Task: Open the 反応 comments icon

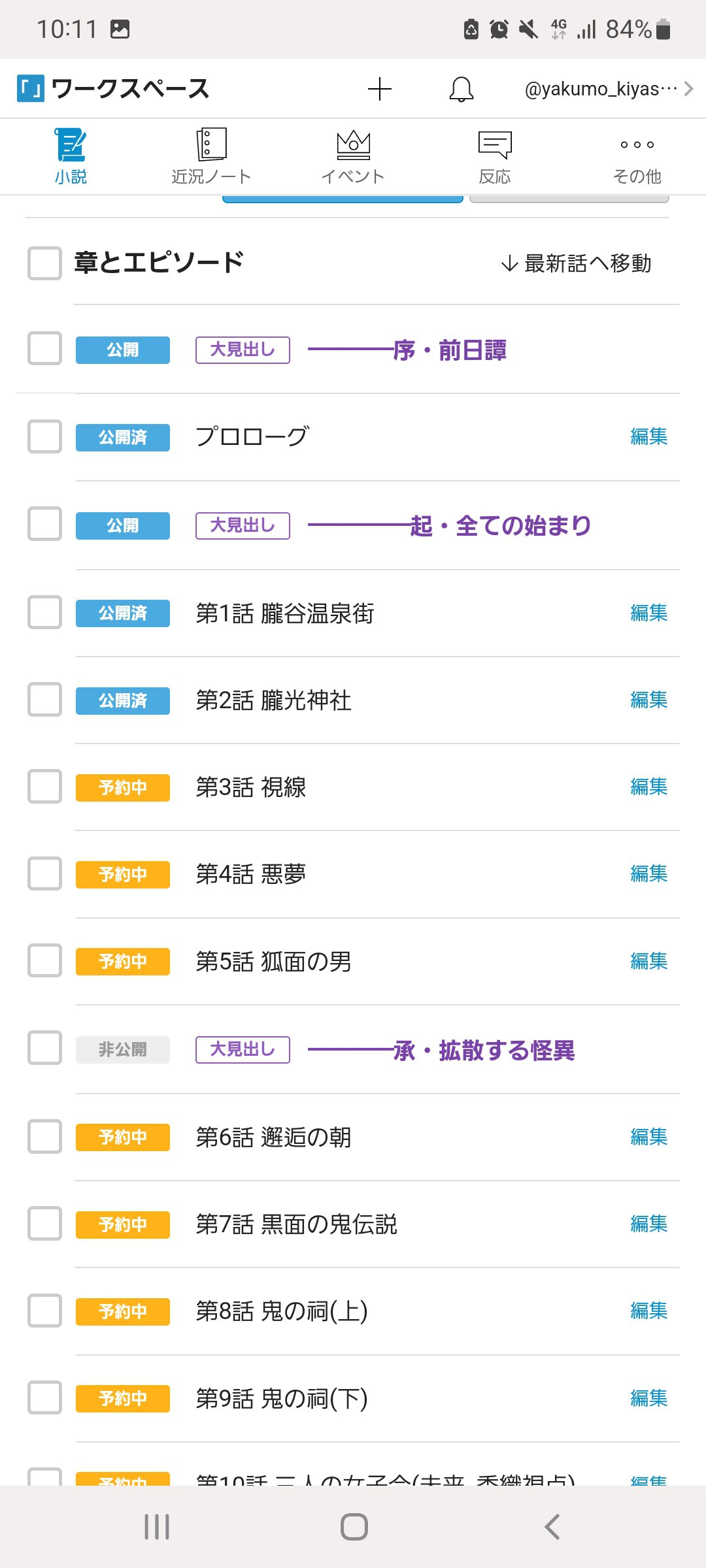Action: (495, 144)
